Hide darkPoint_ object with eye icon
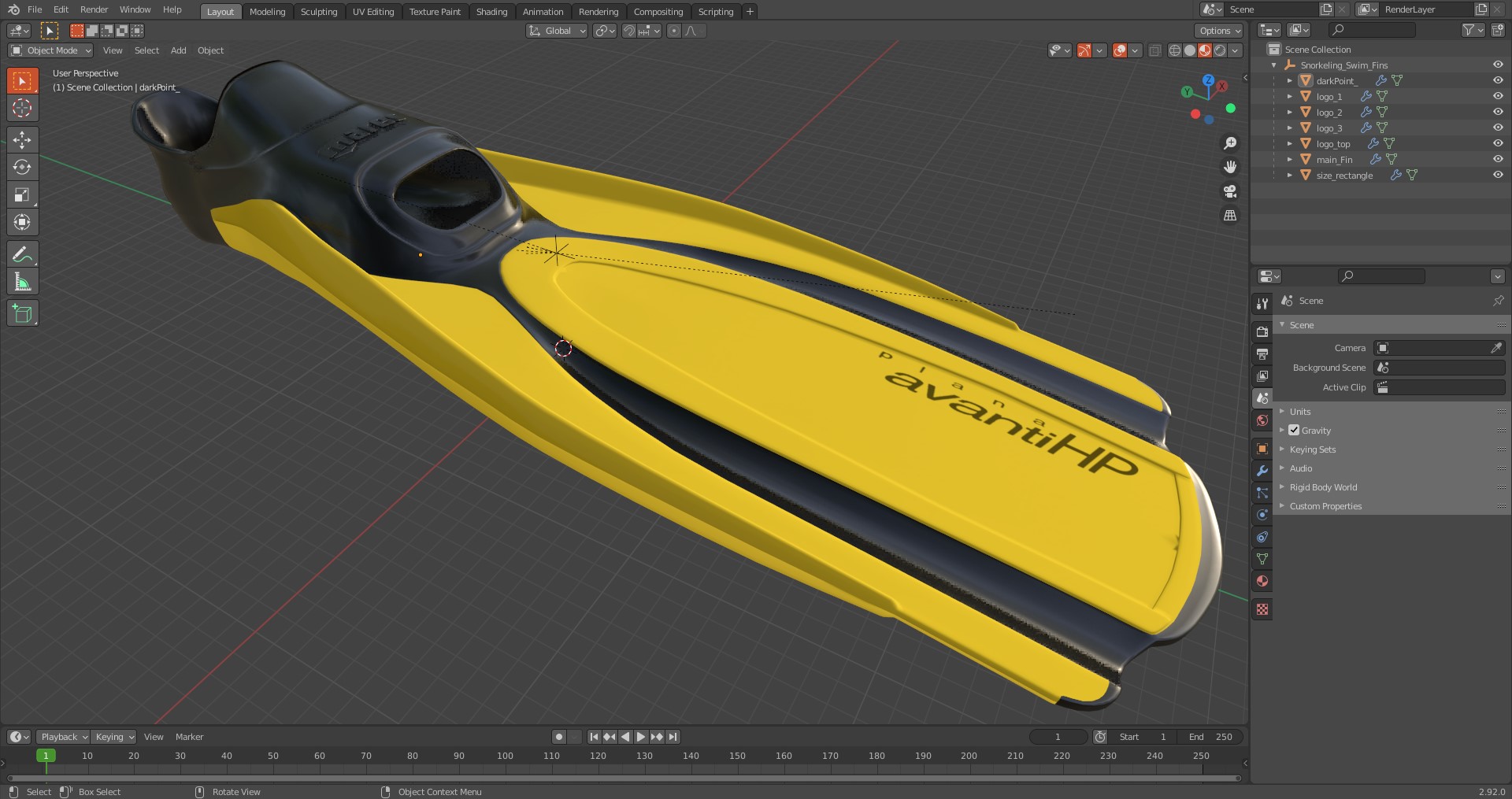 (1498, 80)
